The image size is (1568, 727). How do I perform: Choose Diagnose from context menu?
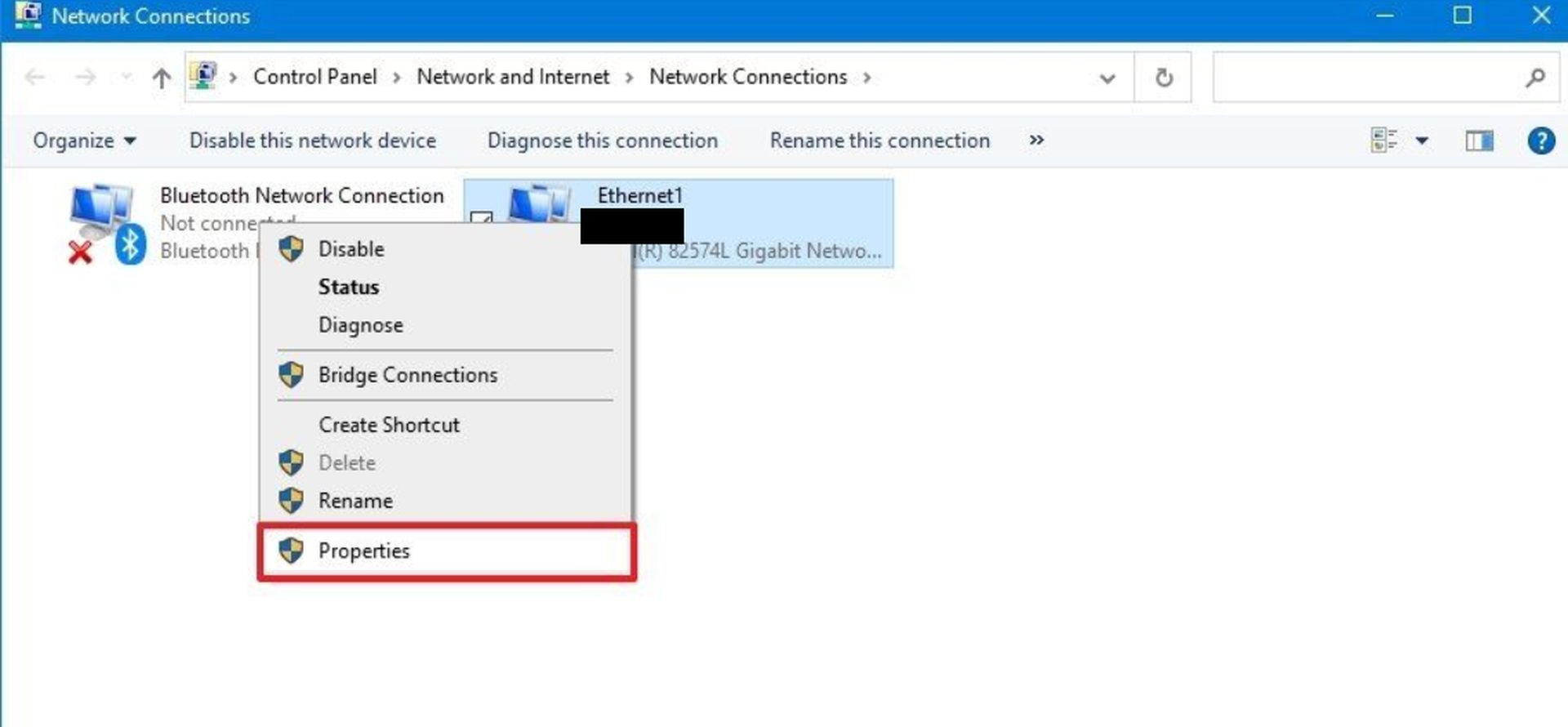point(446,325)
